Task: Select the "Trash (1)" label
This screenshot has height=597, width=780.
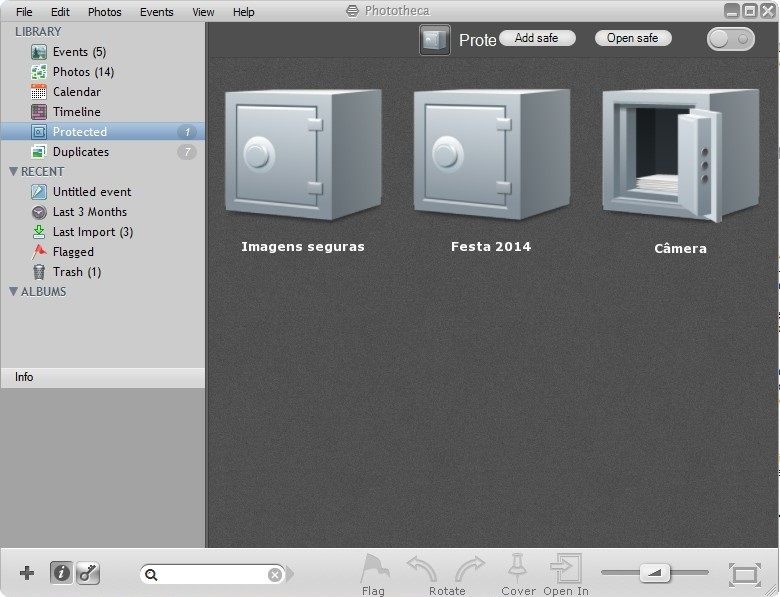Action: (77, 272)
